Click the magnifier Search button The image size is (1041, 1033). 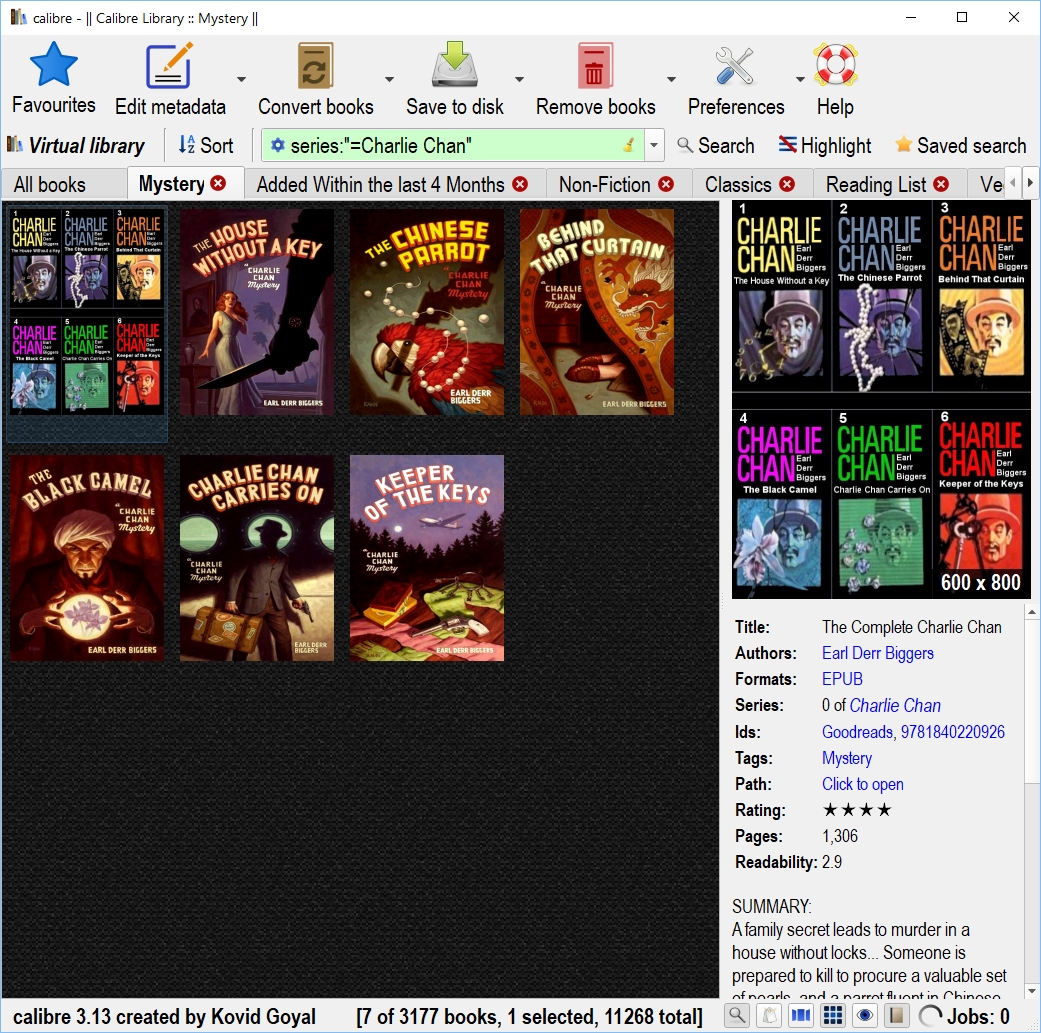(716, 145)
